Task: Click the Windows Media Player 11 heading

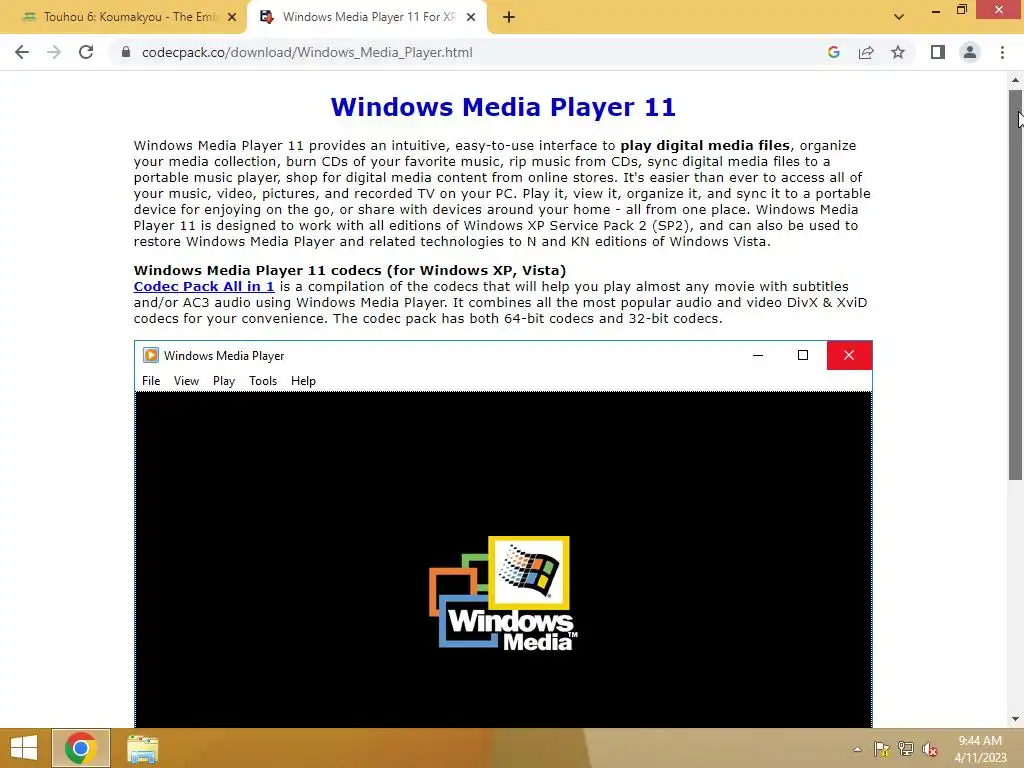Action: click(x=503, y=107)
